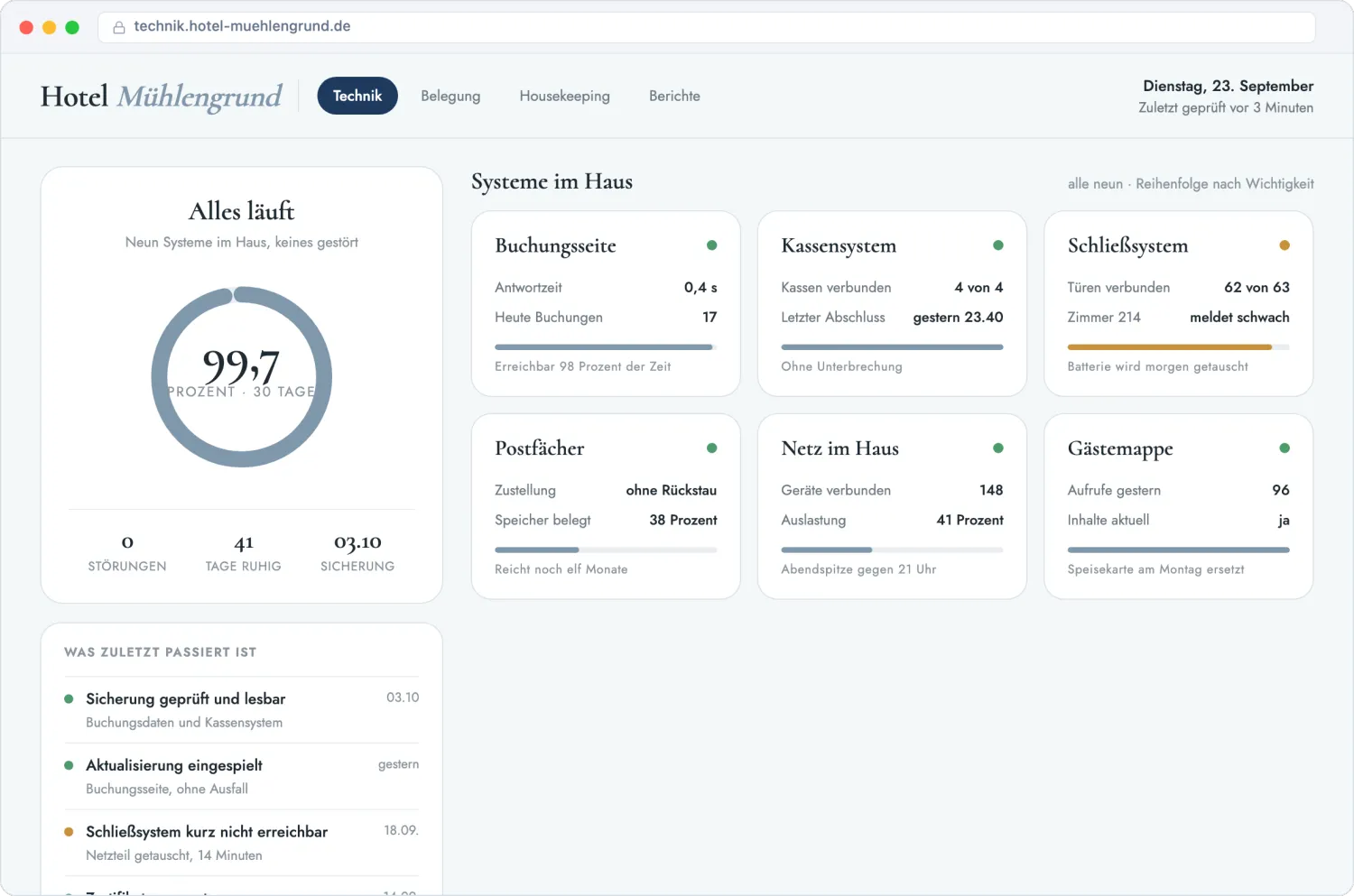This screenshot has width=1354, height=896.
Task: Click the Hotel Mühlengrund logo
Action: coord(161,97)
